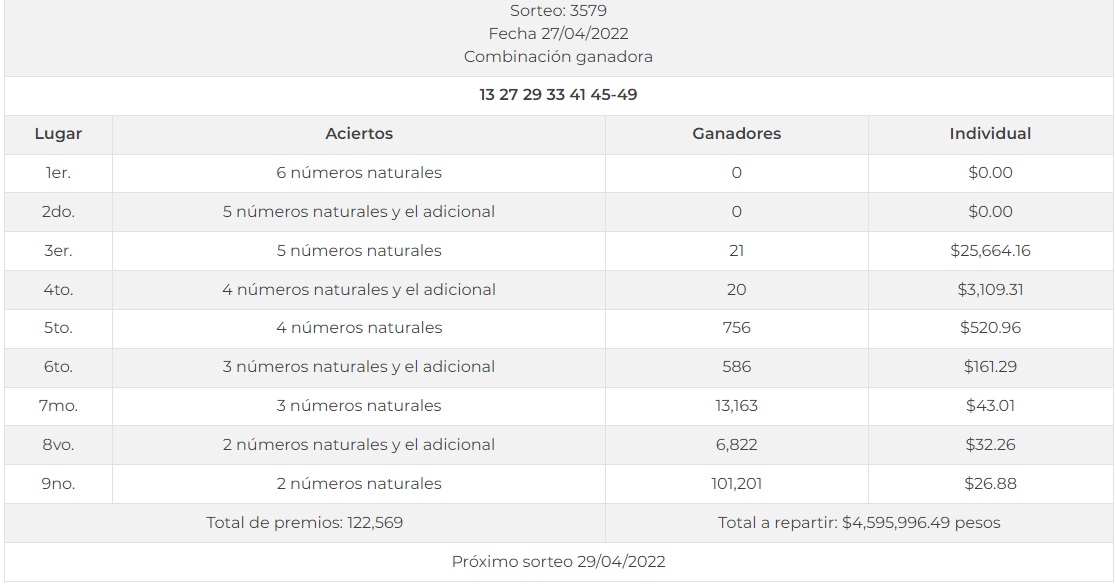The width and height of the screenshot is (1115, 585).
Task: Click the Individual column header
Action: click(x=990, y=134)
